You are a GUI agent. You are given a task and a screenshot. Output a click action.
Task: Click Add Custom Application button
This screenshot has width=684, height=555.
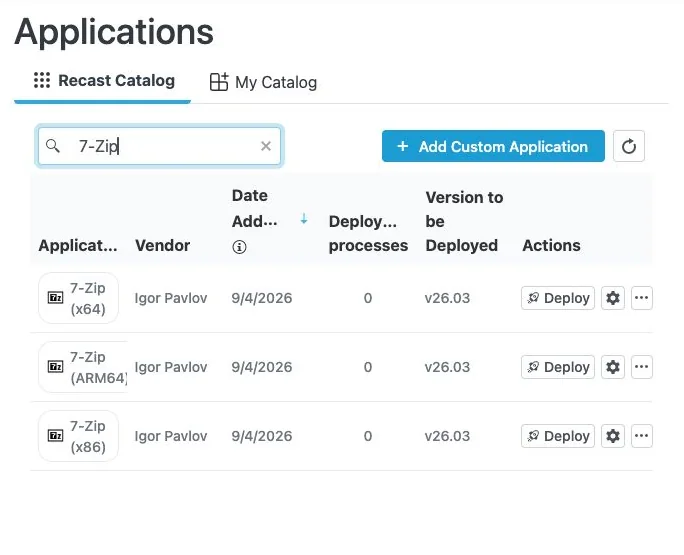pyautogui.click(x=493, y=146)
